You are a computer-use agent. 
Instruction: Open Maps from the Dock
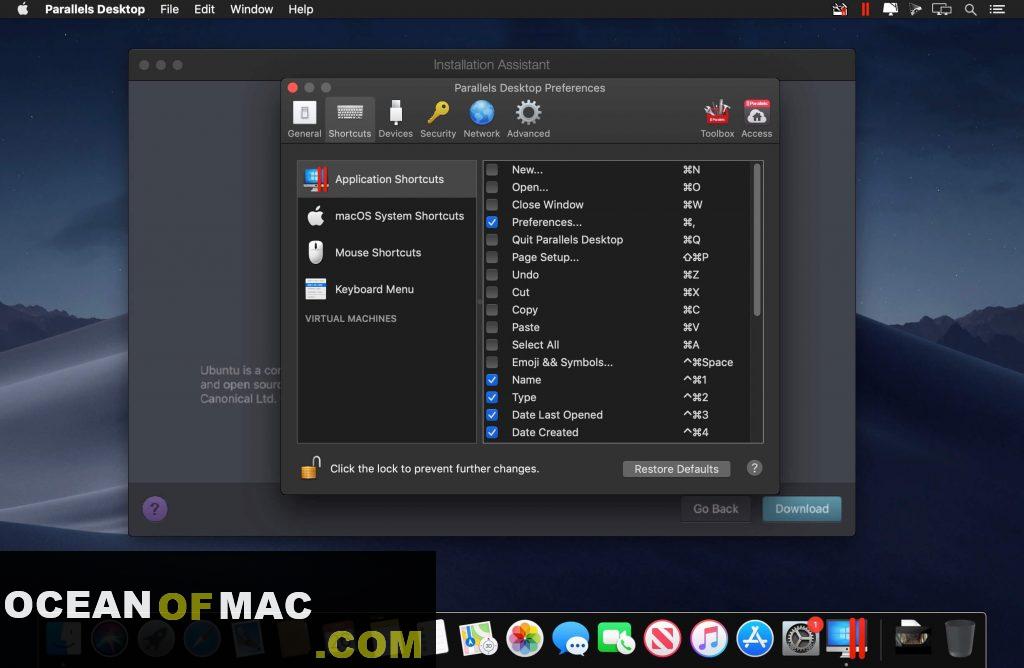[479, 638]
